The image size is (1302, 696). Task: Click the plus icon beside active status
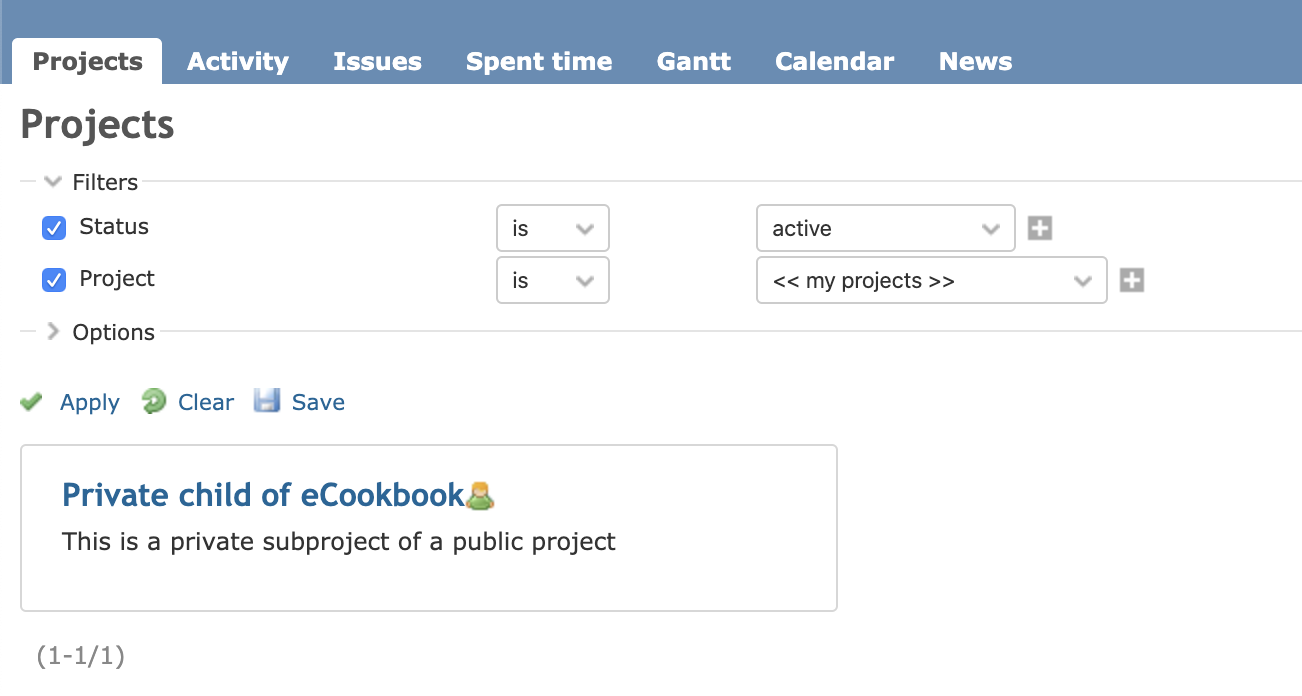point(1040,229)
